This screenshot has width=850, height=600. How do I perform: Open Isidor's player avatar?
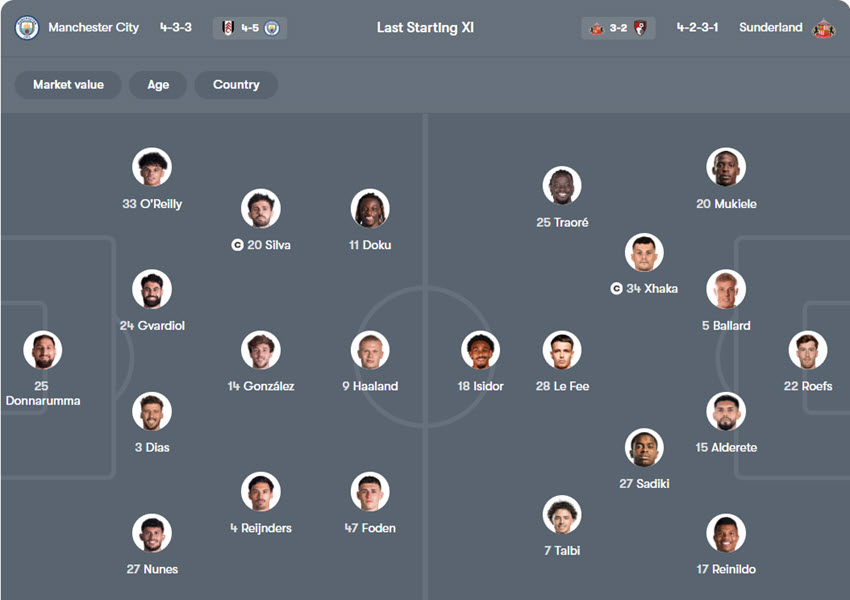481,351
